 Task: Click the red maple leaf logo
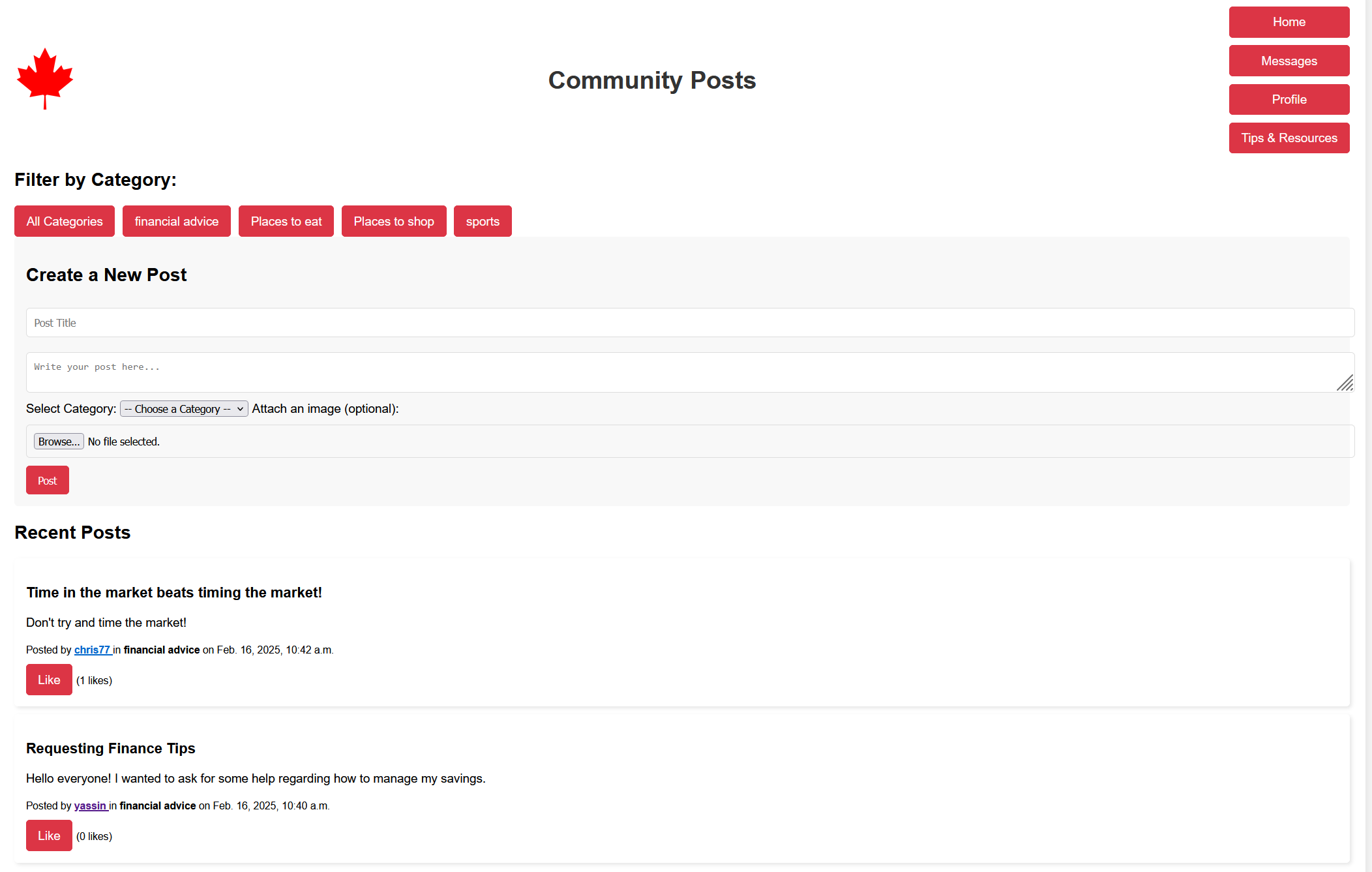45,78
